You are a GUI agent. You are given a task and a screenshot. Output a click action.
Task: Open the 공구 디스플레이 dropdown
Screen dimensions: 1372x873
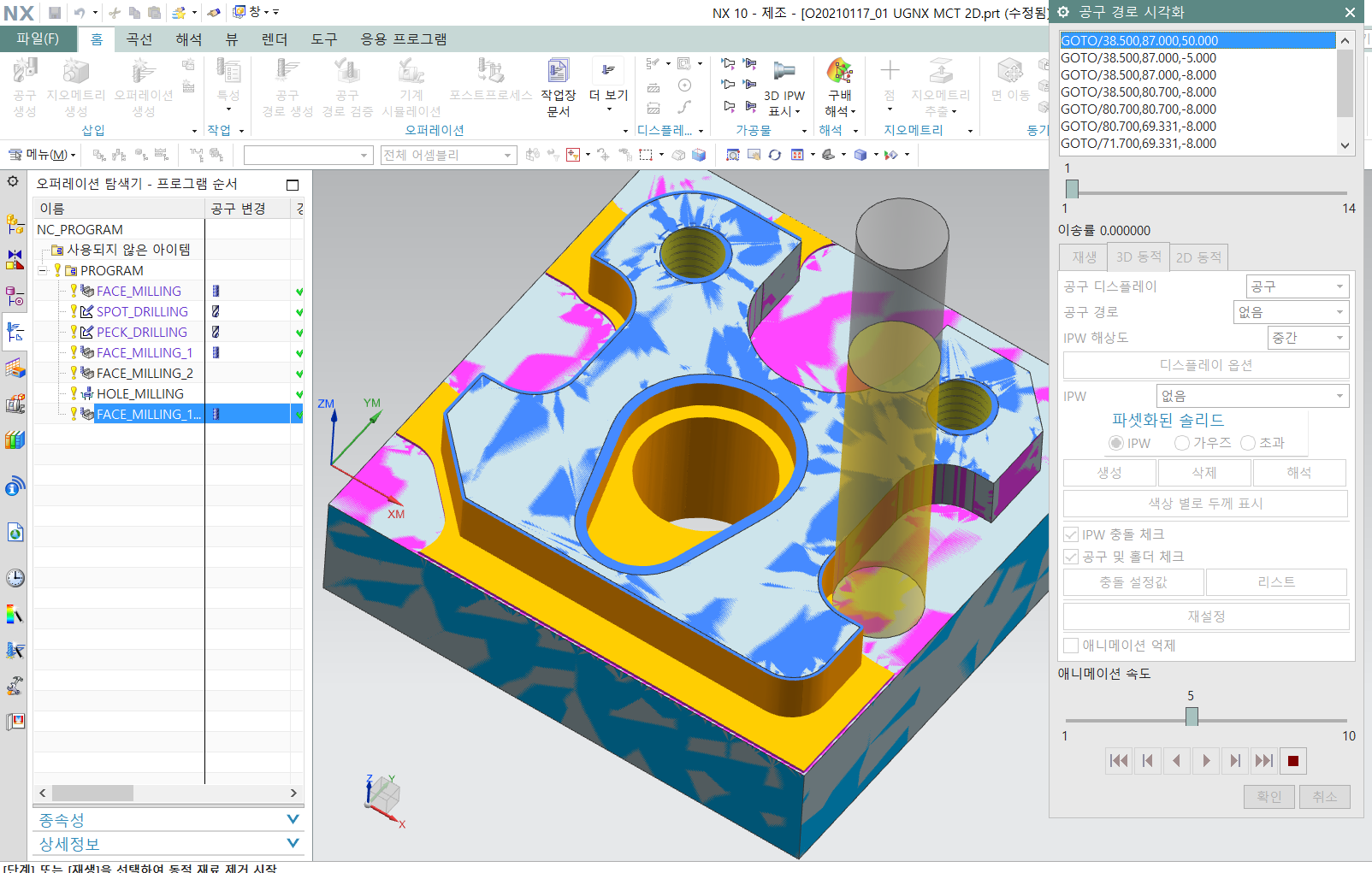click(x=1298, y=286)
